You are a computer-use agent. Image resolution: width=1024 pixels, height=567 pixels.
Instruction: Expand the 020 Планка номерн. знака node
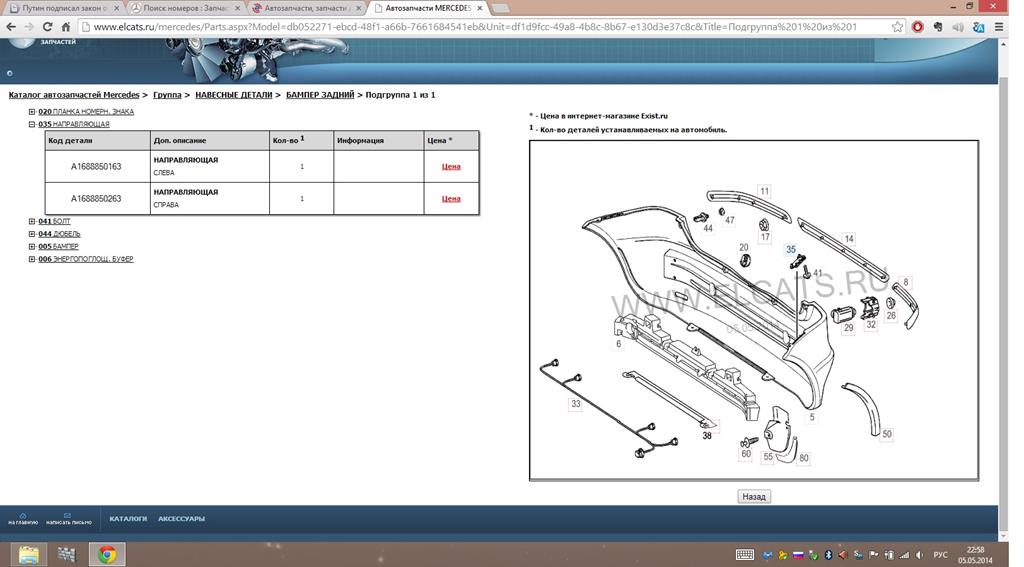pyautogui.click(x=32, y=112)
